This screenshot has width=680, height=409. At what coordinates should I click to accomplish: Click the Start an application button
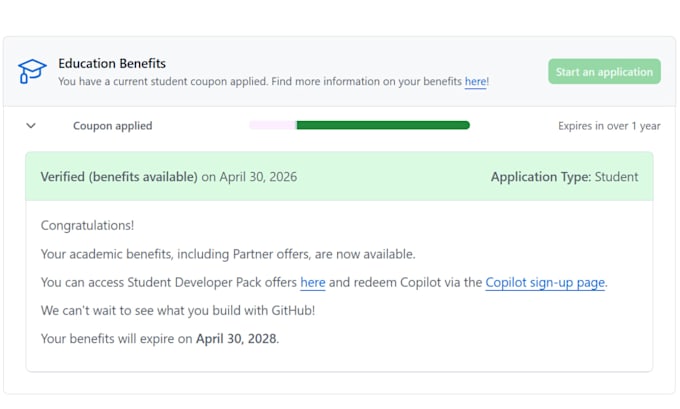click(x=604, y=72)
